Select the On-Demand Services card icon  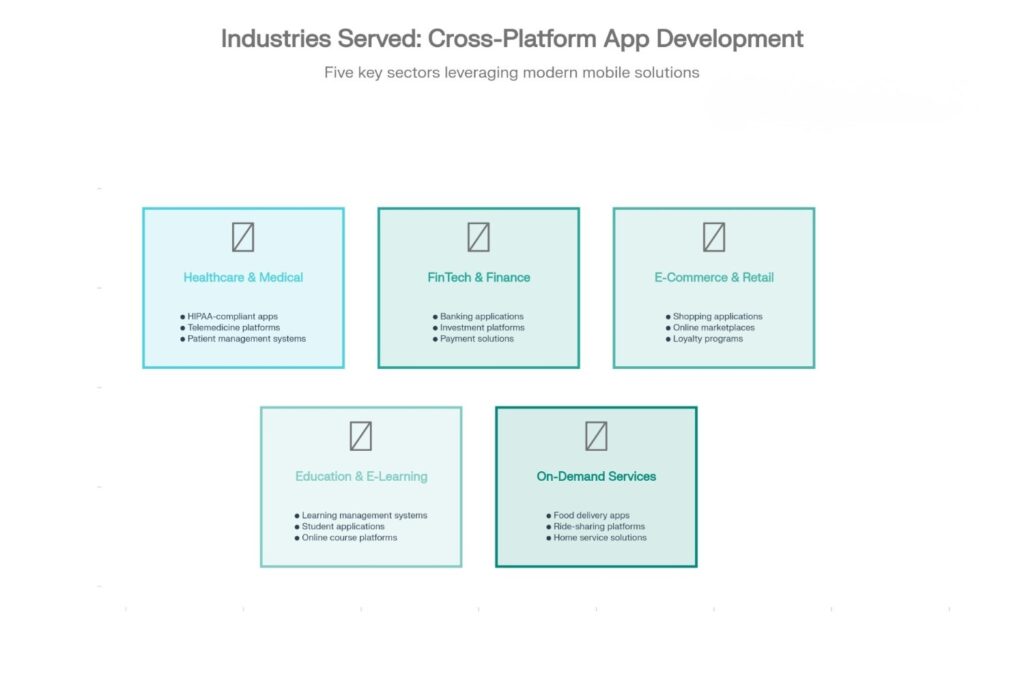(596, 436)
